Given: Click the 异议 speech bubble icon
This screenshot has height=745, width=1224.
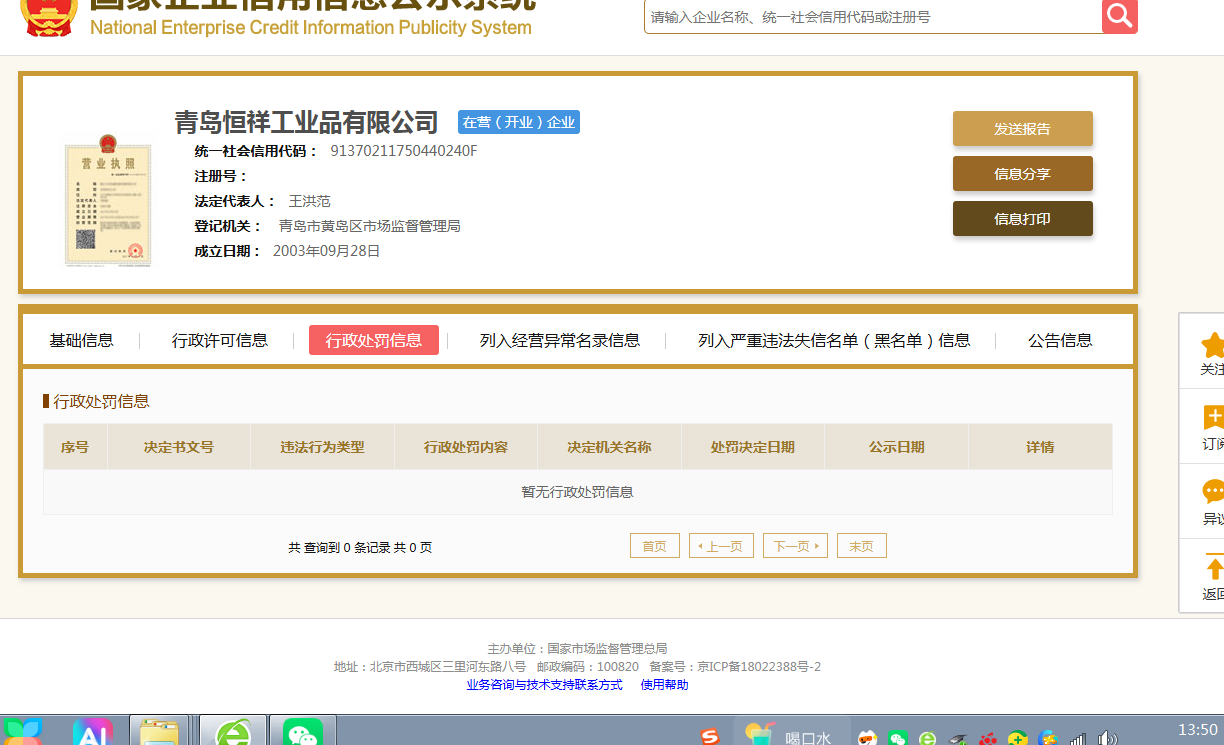Looking at the screenshot, I should coord(1213,492).
